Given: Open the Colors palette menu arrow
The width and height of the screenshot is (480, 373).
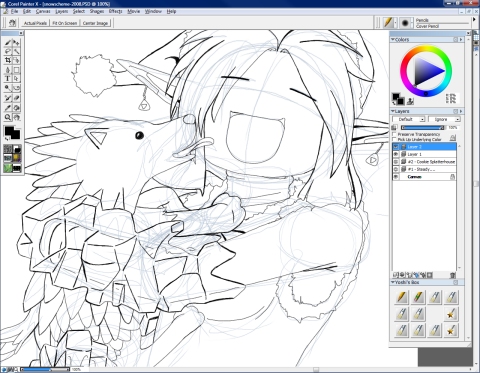Looking at the screenshot, I should point(461,39).
